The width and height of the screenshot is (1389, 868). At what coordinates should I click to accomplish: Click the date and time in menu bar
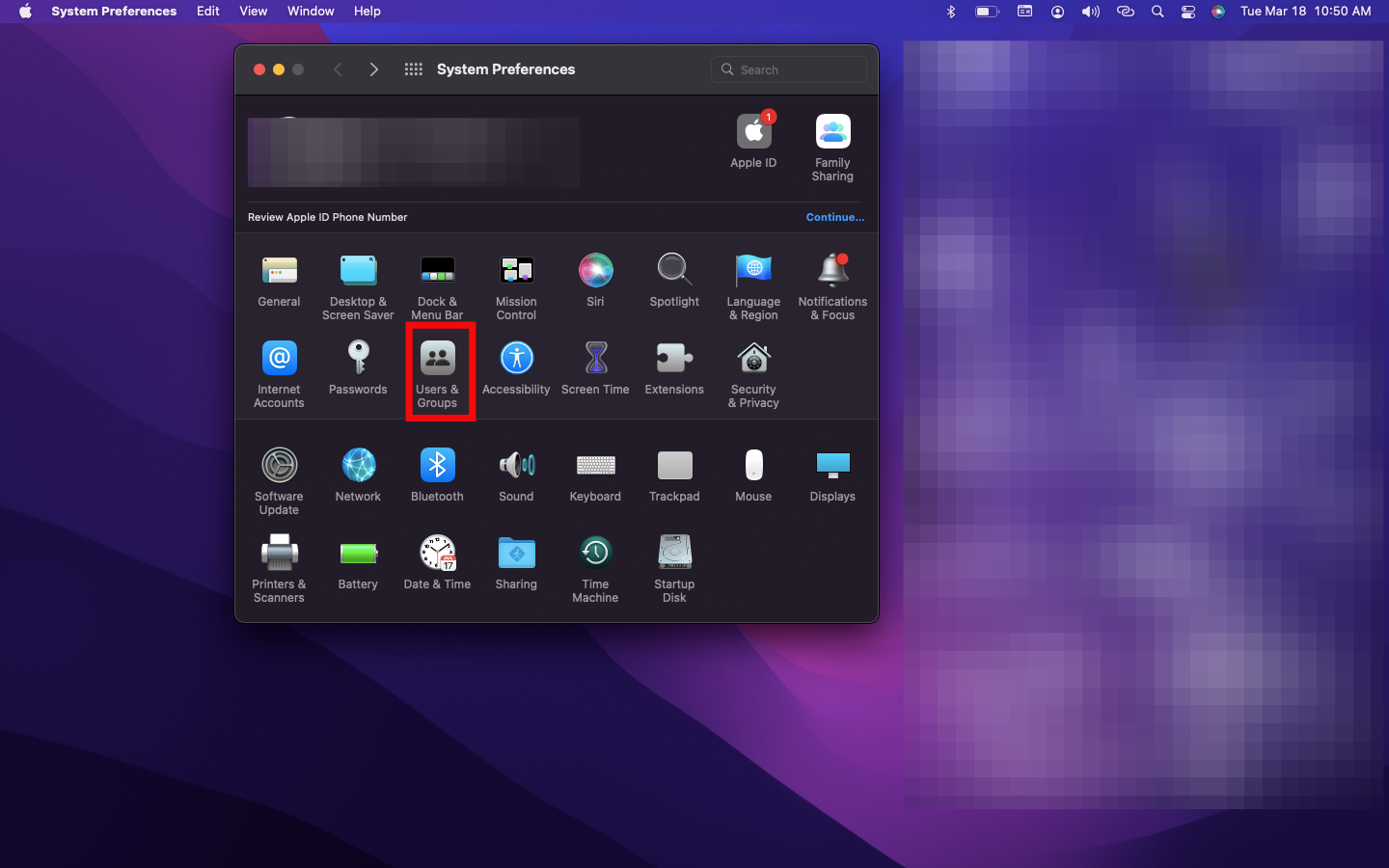pyautogui.click(x=1306, y=12)
